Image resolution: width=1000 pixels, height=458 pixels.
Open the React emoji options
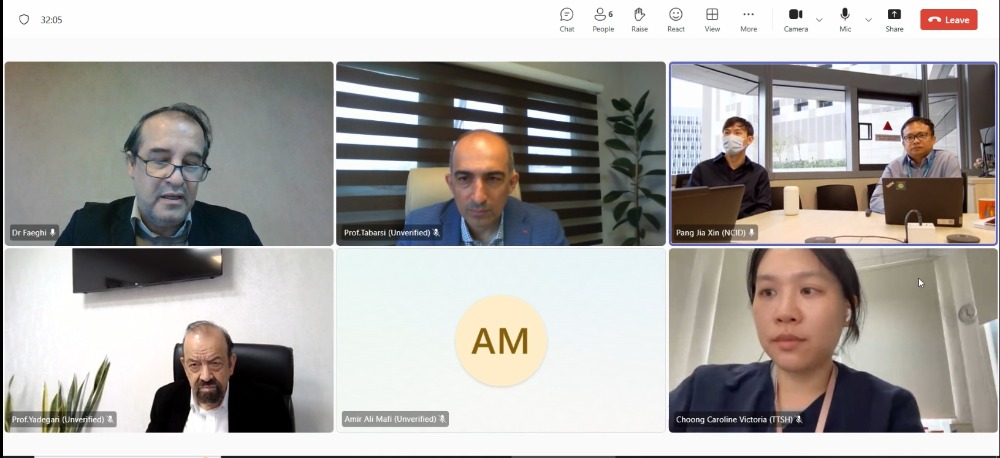pos(675,20)
